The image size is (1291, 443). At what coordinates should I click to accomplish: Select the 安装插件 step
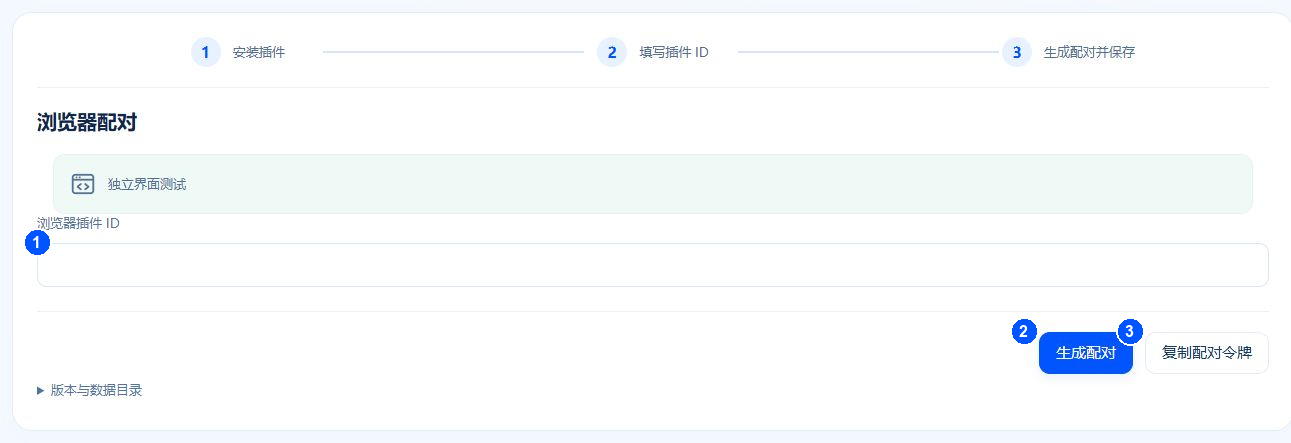(x=238, y=52)
